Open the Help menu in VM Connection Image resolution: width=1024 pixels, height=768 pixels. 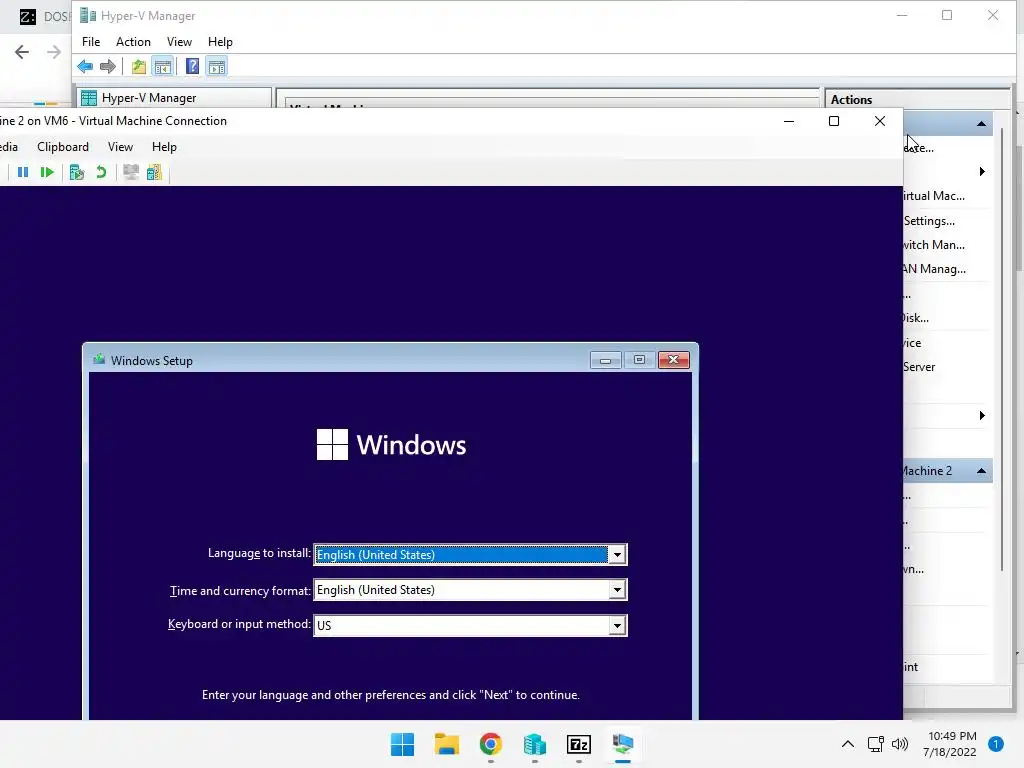(165, 147)
